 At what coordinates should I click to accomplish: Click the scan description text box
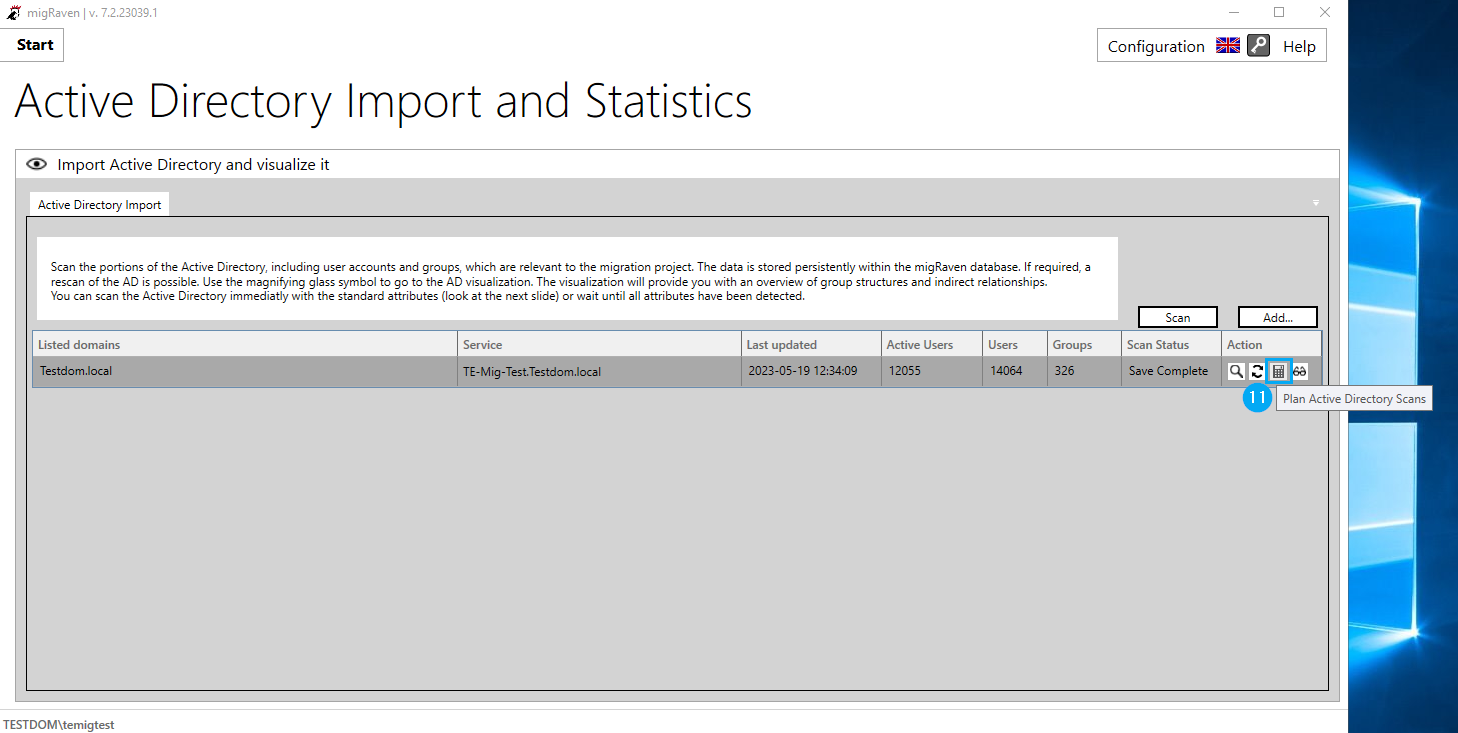point(577,278)
